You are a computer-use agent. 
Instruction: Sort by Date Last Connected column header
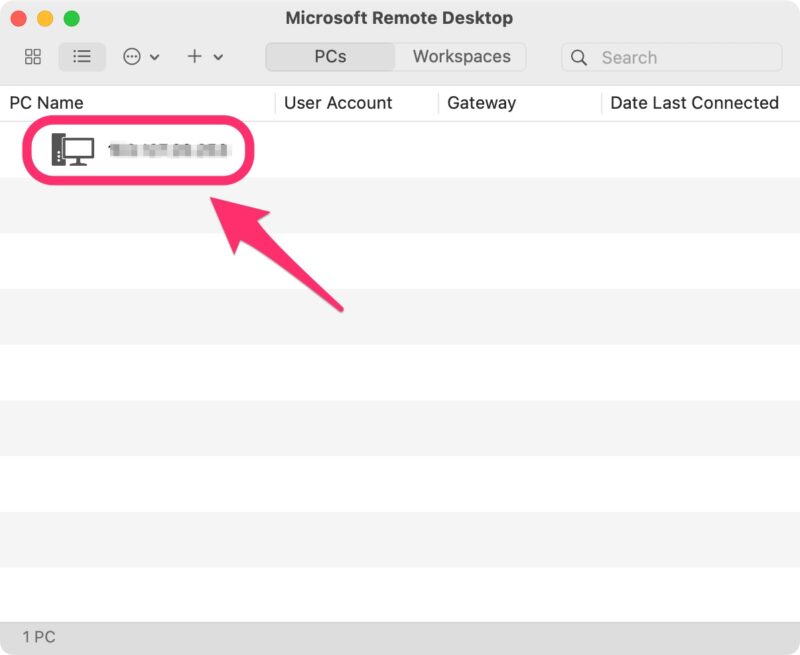pyautogui.click(x=694, y=103)
